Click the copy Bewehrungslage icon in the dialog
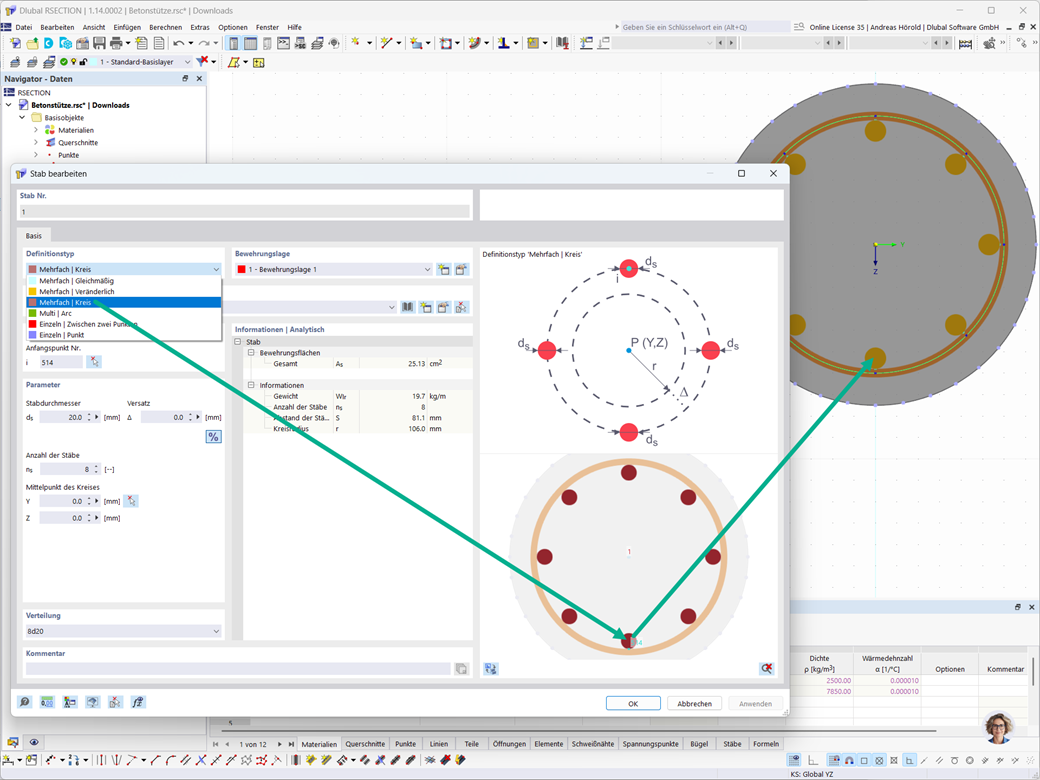 tap(463, 270)
